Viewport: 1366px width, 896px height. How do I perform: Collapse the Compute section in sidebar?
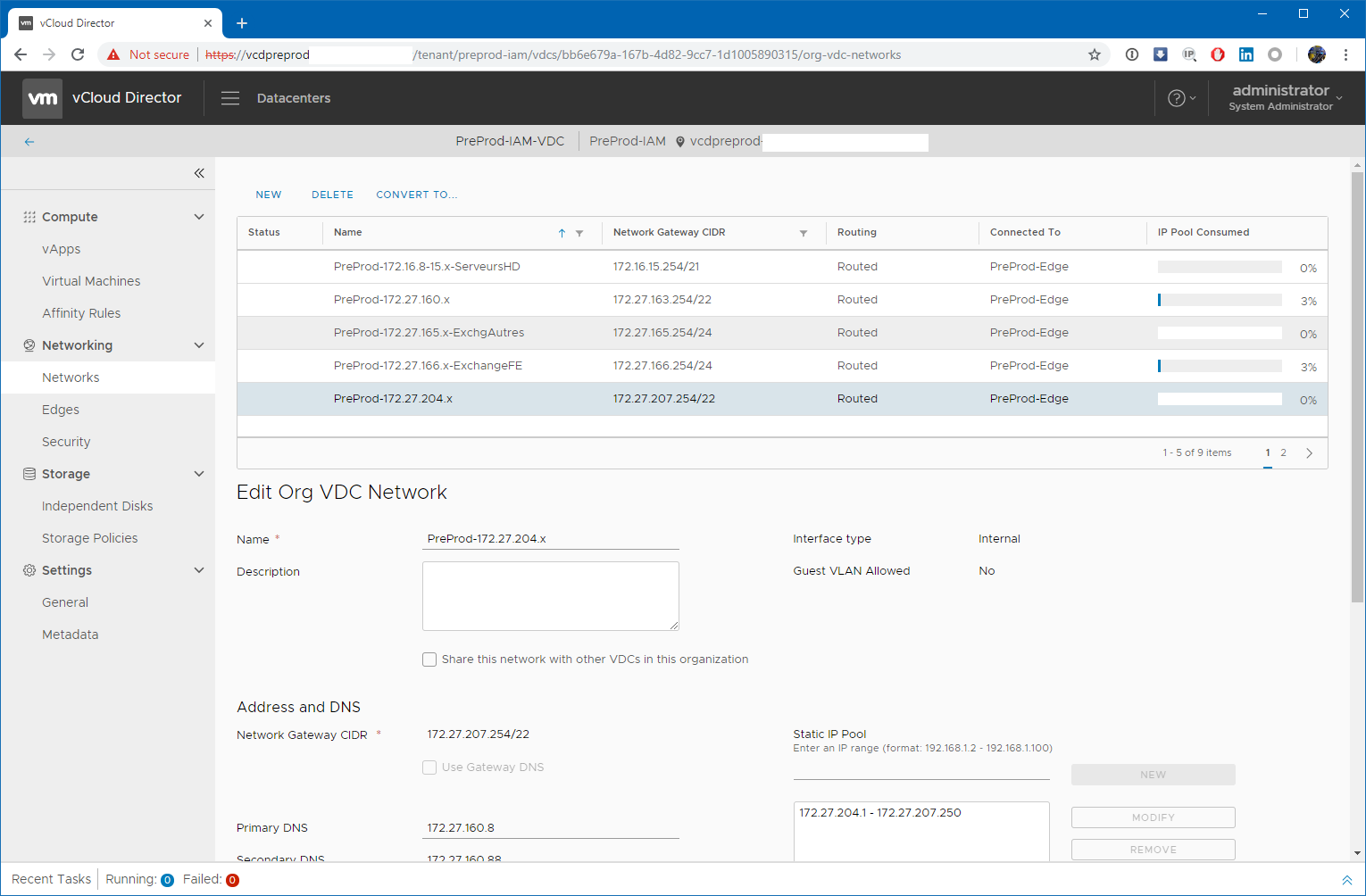[x=199, y=217]
